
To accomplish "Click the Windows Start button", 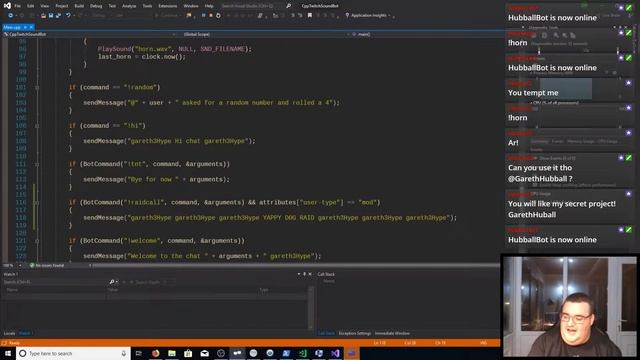I will [x=8, y=353].
